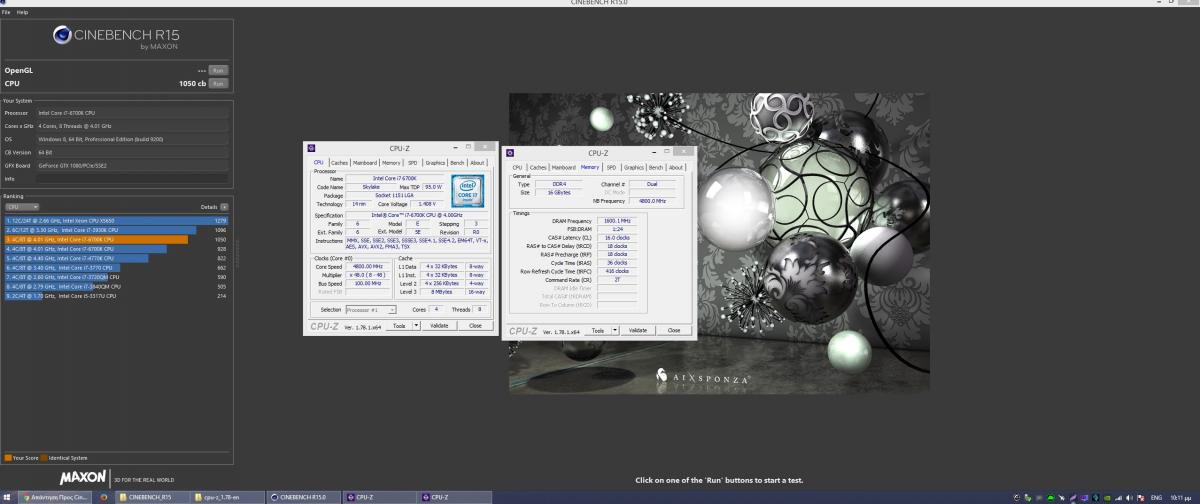Open the File menu in Cinebench
This screenshot has height=504, width=1200.
pyautogui.click(x=6, y=12)
